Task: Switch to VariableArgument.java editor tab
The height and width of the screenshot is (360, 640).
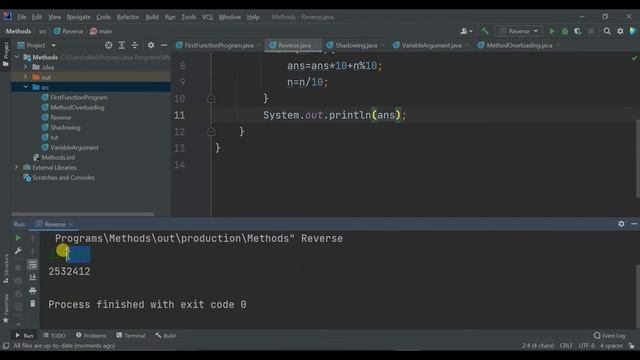Action: pos(431,45)
